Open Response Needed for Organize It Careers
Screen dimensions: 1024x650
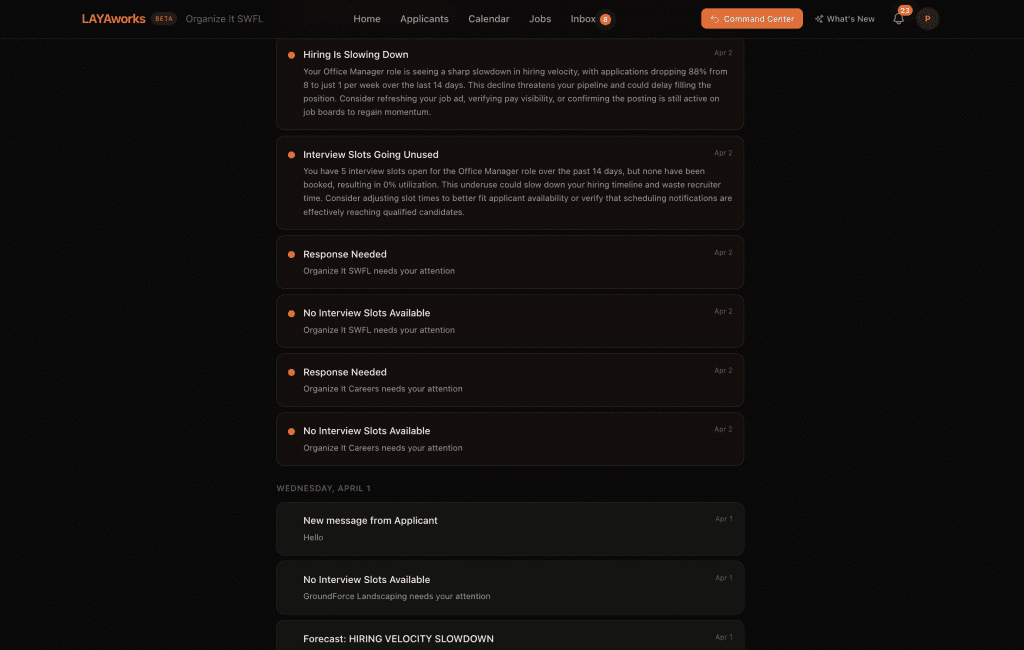tap(510, 380)
